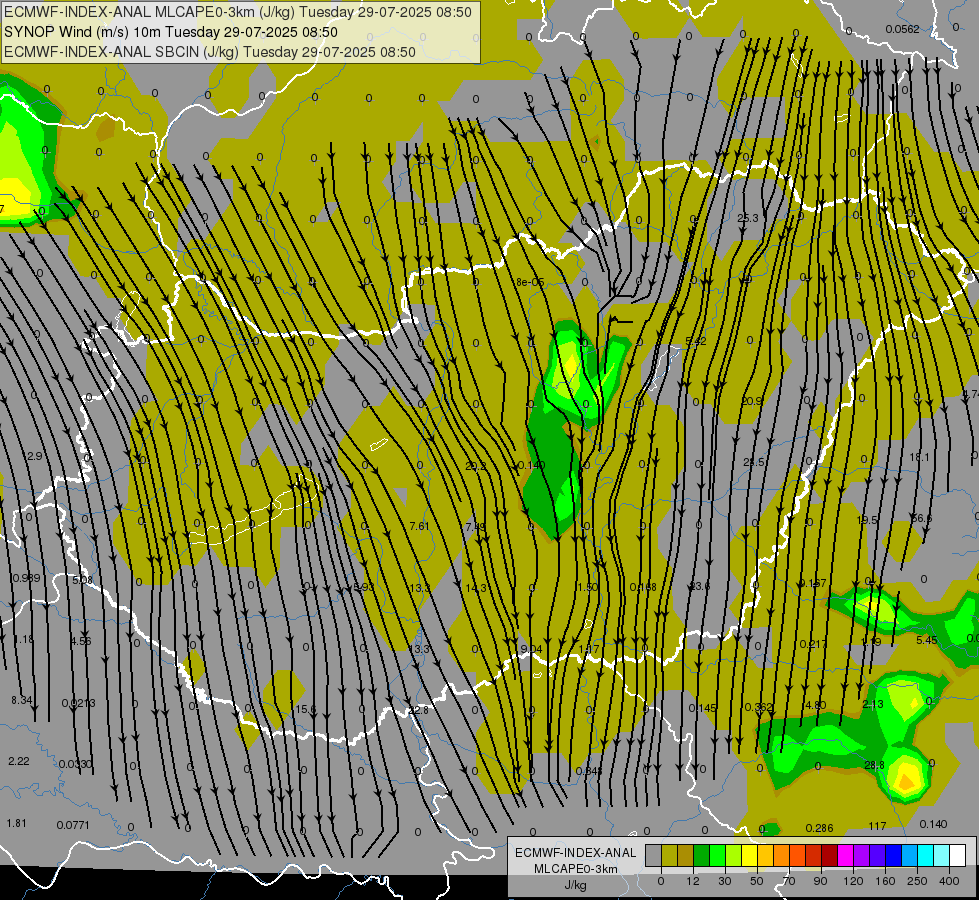This screenshot has height=900, width=979.
Task: Click the map value 0.362
Action: click(759, 707)
